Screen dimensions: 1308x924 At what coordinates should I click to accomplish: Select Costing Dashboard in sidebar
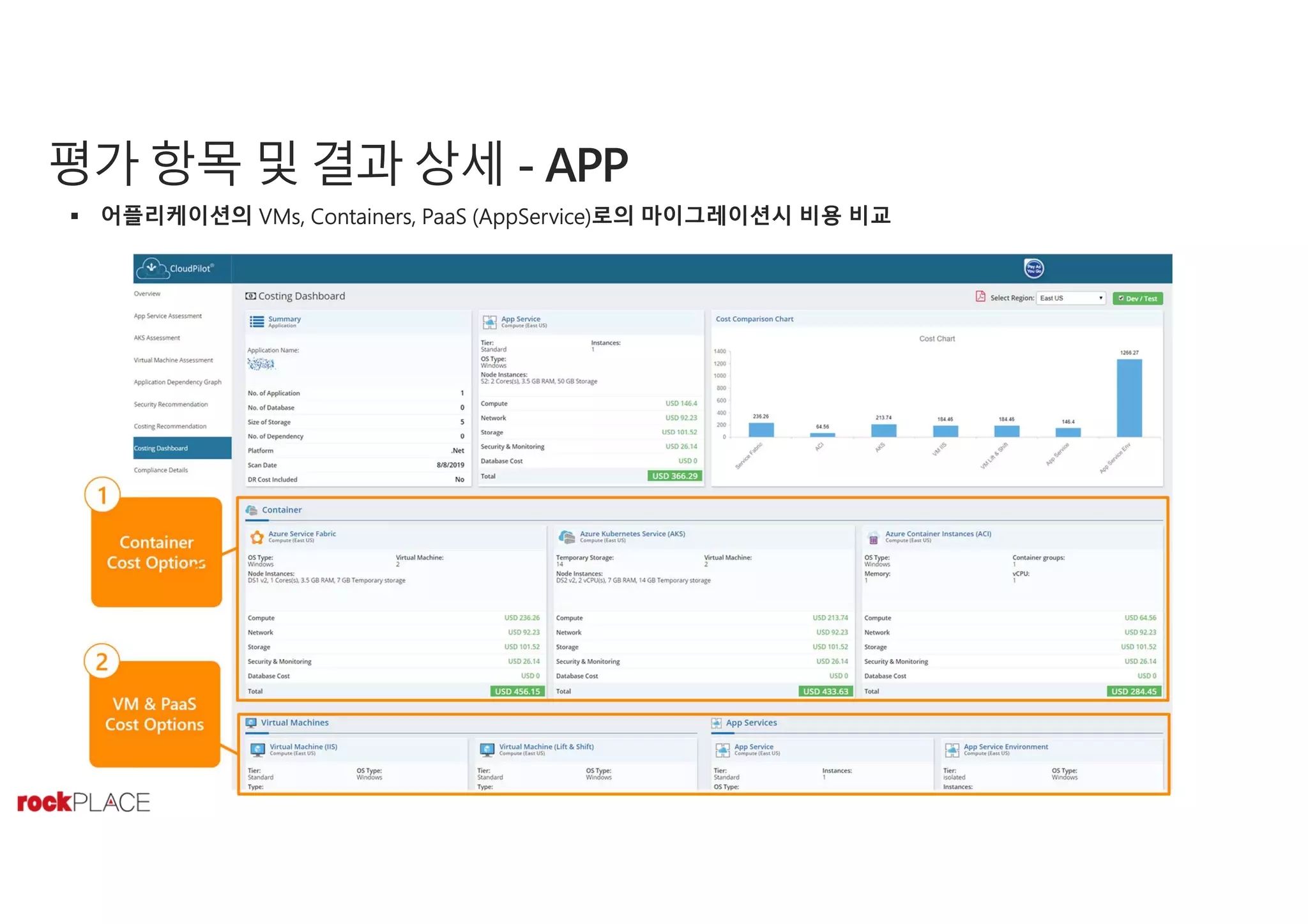click(x=182, y=448)
